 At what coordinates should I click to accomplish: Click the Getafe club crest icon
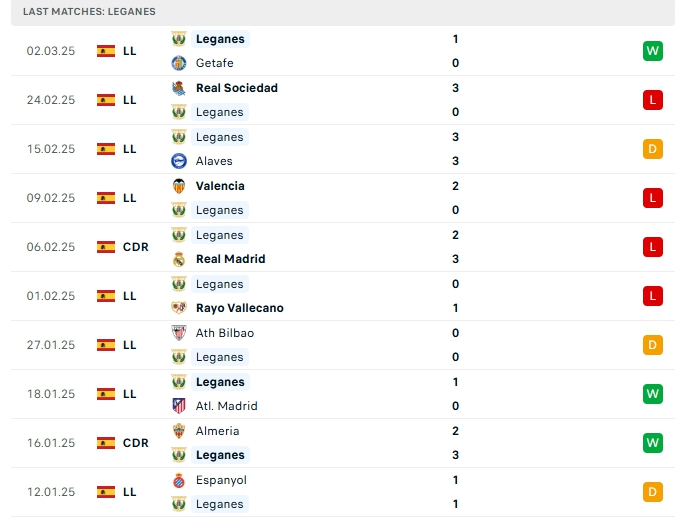point(178,63)
